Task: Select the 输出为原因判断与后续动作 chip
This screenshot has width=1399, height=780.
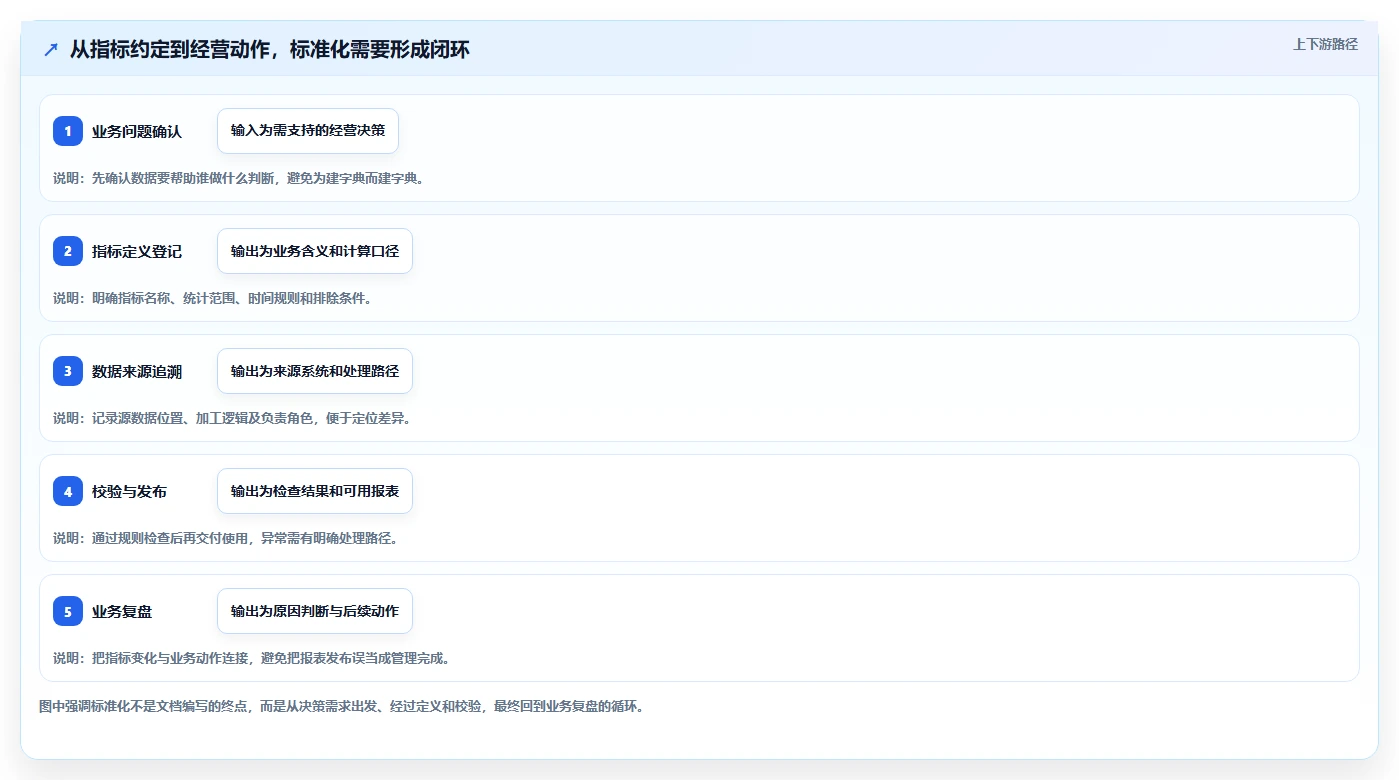Action: click(x=315, y=611)
